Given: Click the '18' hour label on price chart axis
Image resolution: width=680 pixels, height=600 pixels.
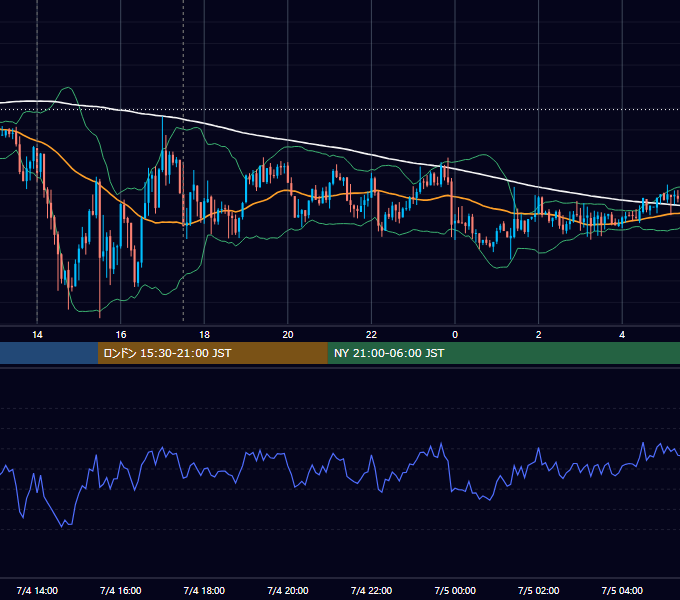Looking at the screenshot, I should 204,335.
